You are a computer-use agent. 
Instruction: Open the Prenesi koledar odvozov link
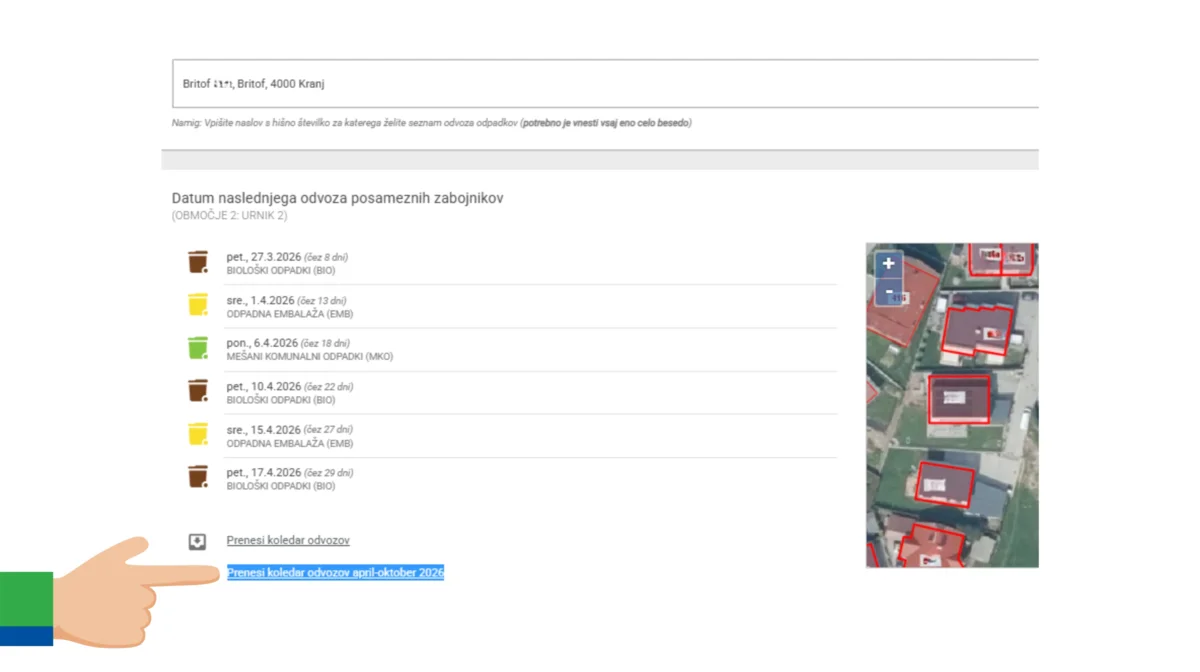[288, 541]
